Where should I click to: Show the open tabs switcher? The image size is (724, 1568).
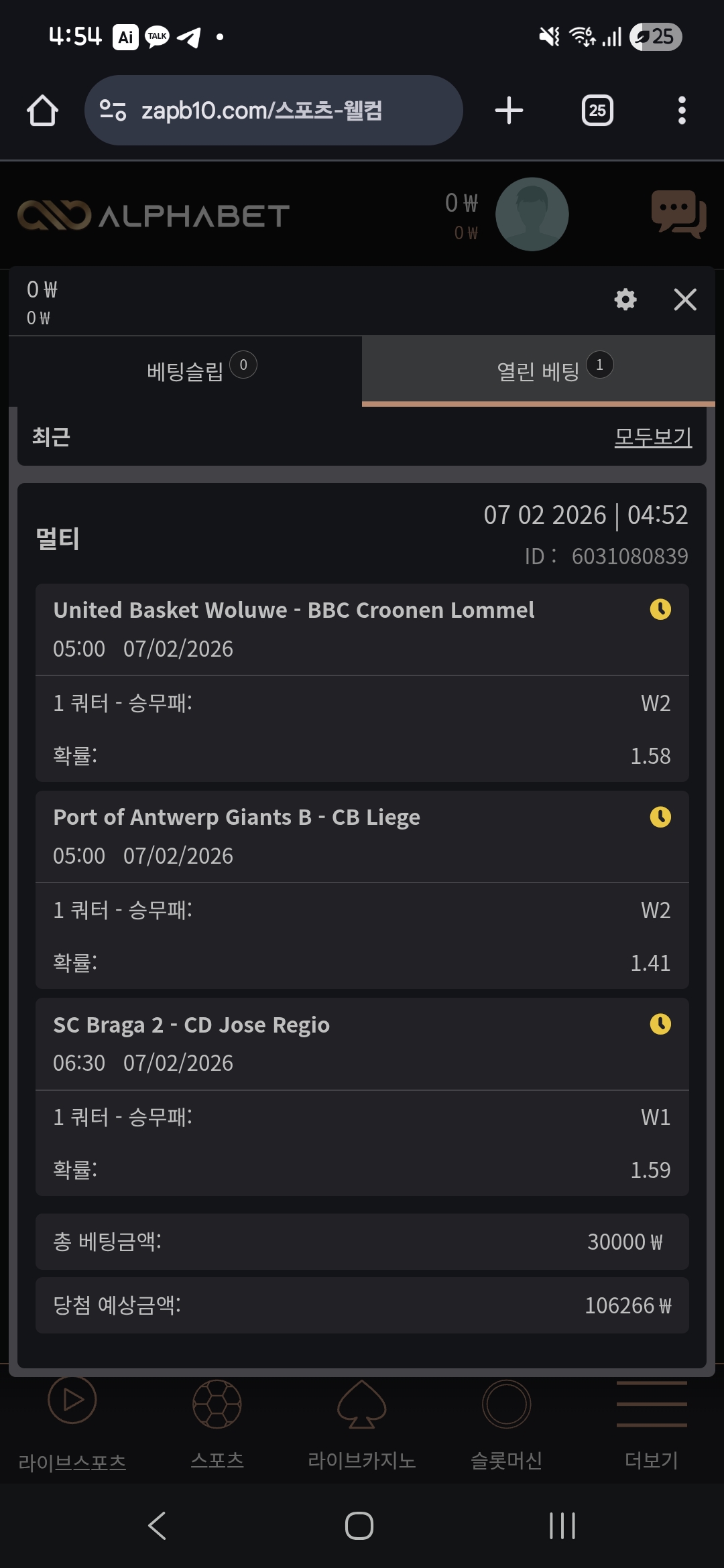pyautogui.click(x=597, y=111)
